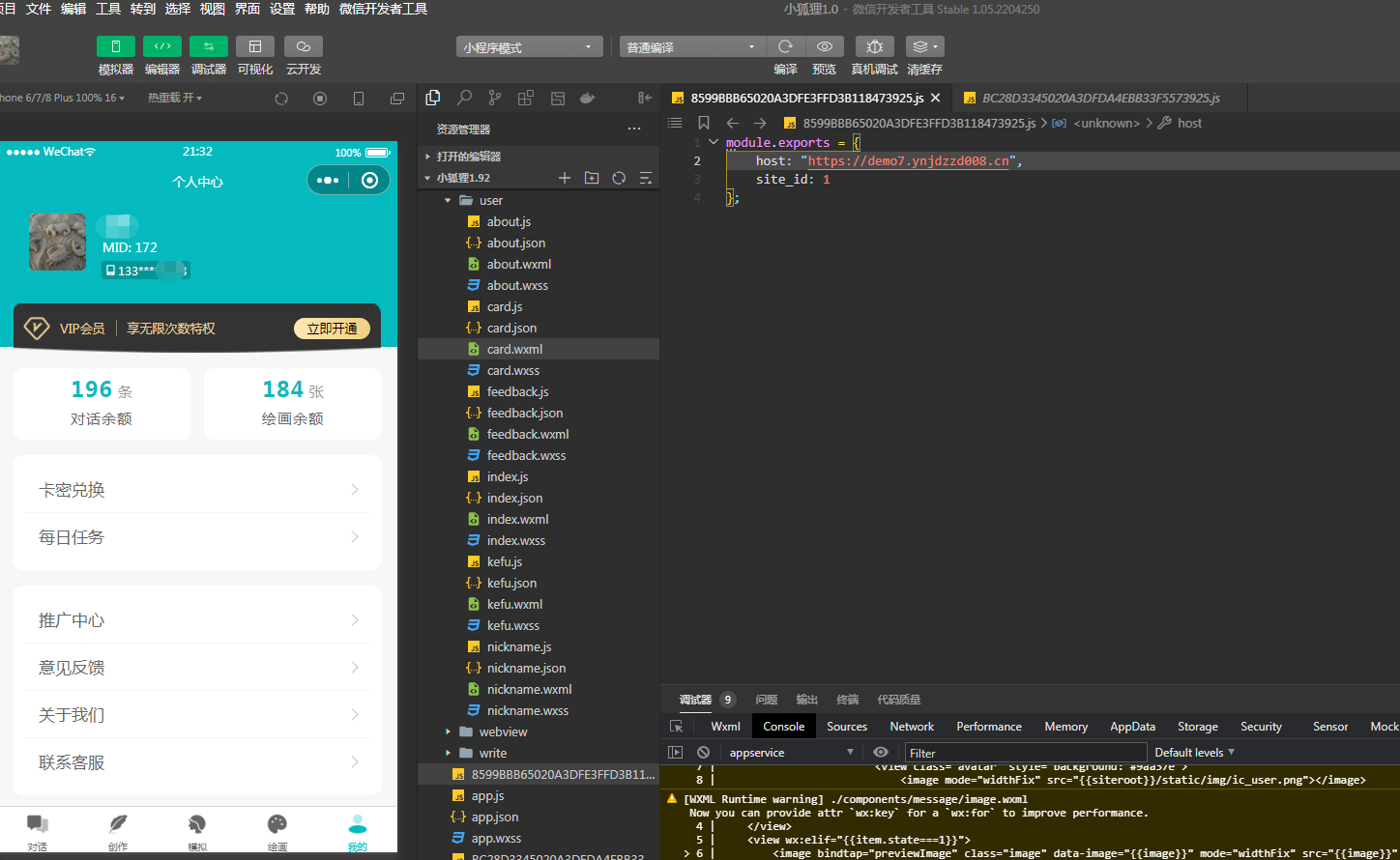Open the Search icon in editor sidebar

click(464, 98)
